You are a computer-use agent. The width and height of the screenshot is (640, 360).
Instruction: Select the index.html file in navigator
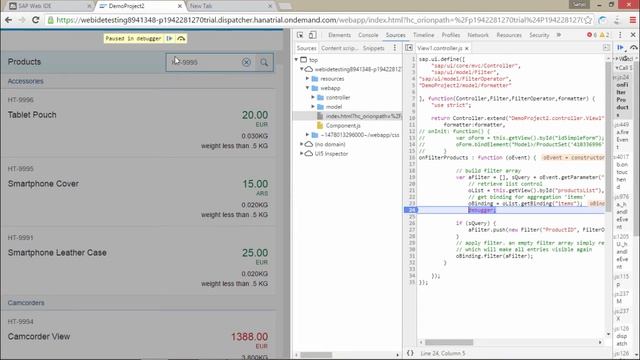tap(347, 116)
